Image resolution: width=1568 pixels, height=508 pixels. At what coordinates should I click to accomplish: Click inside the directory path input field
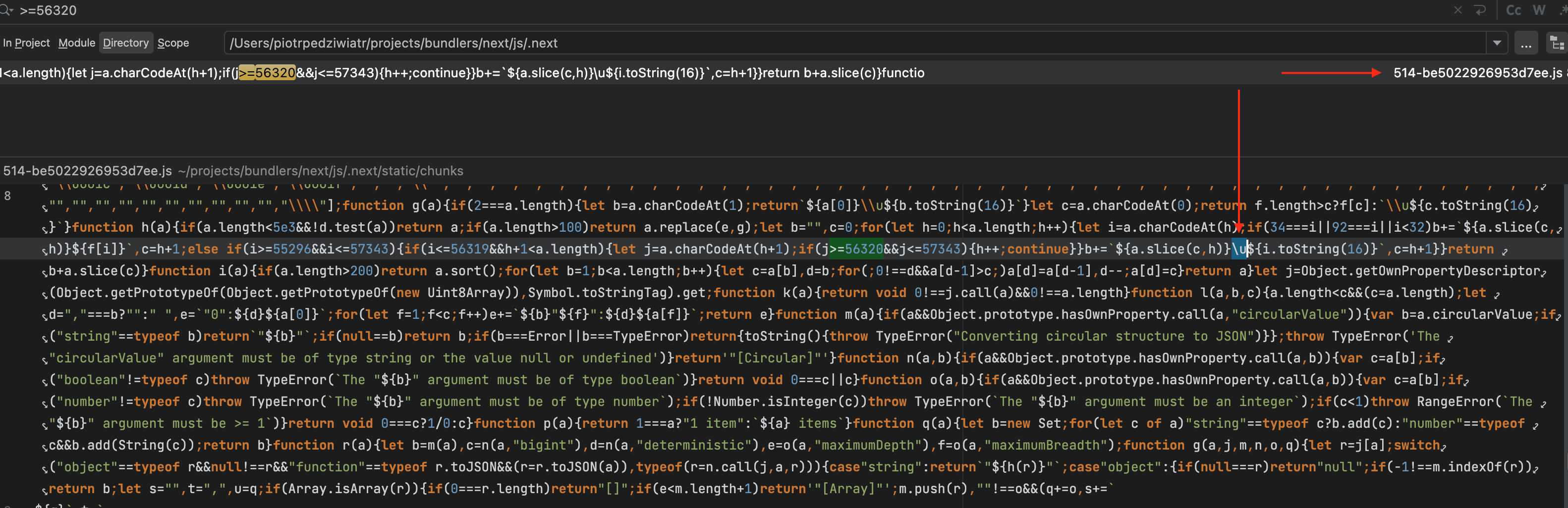[x=548, y=43]
